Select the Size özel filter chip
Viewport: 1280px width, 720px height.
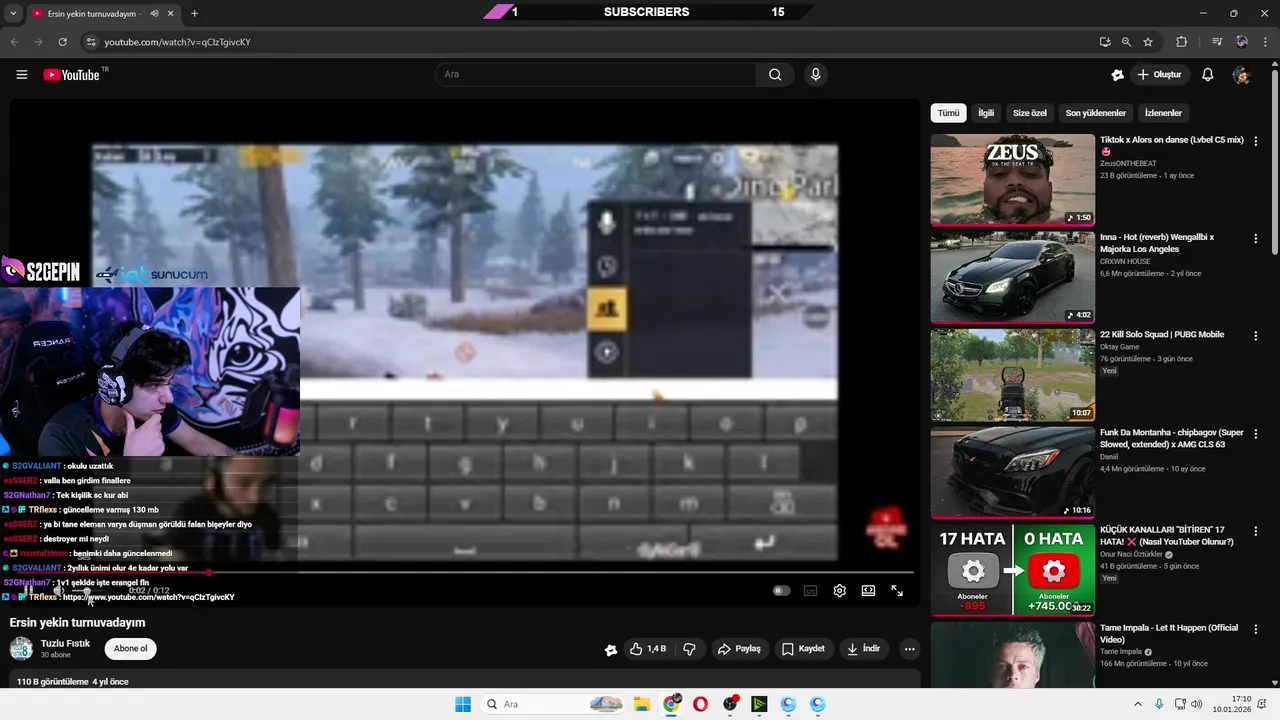click(x=1030, y=113)
